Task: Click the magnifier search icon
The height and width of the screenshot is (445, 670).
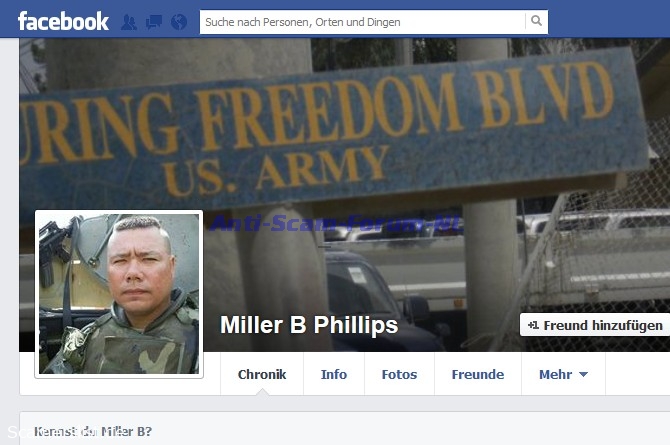Action: (x=536, y=21)
